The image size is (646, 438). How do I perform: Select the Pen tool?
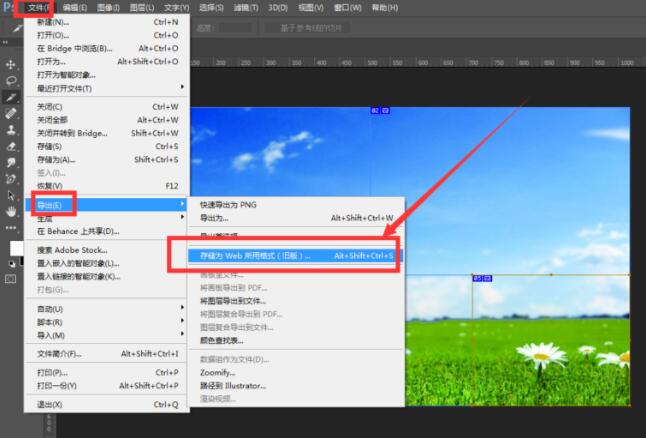(11, 179)
